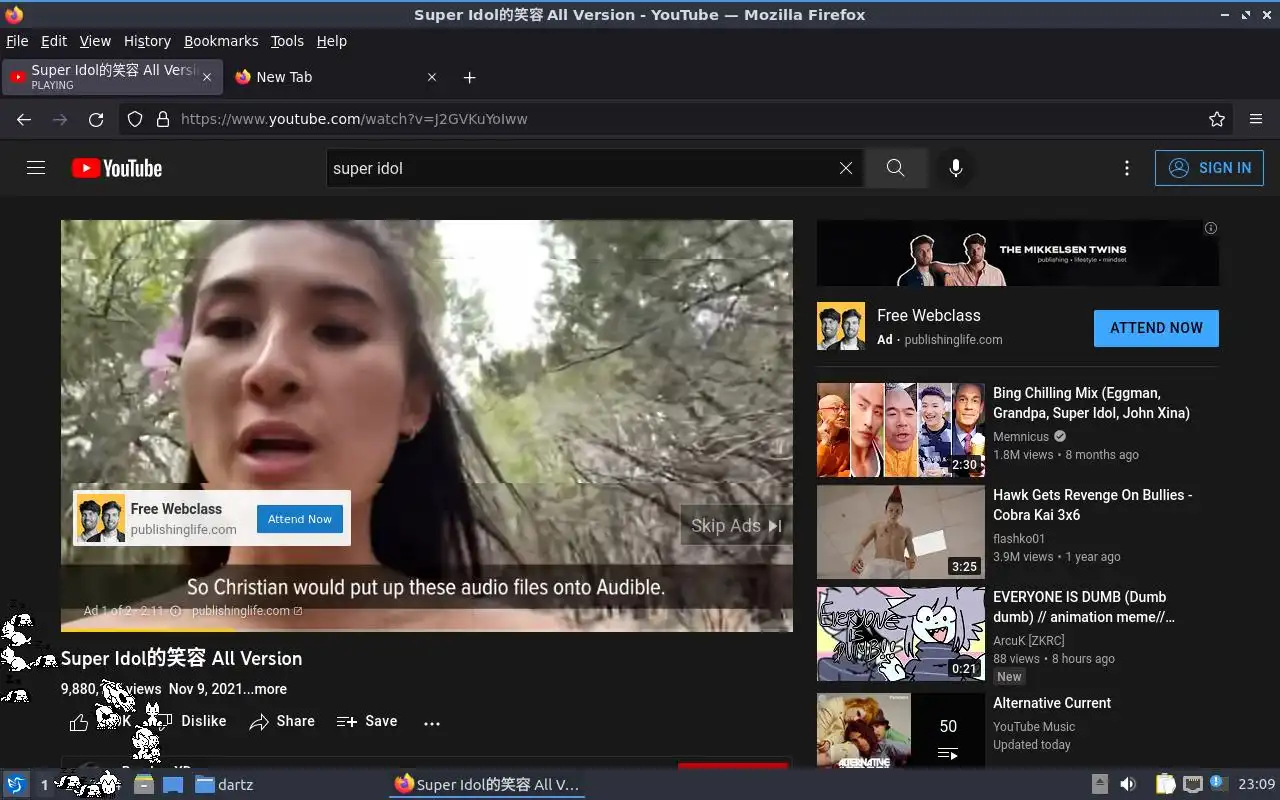Seek on the ad progress bar
Screen dimensions: 1280x800
427,630
